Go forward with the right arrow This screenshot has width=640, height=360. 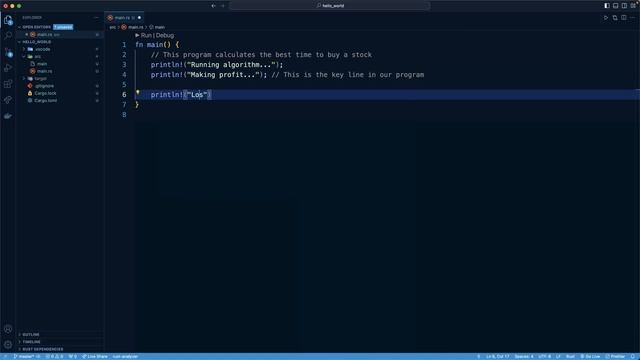(223, 6)
